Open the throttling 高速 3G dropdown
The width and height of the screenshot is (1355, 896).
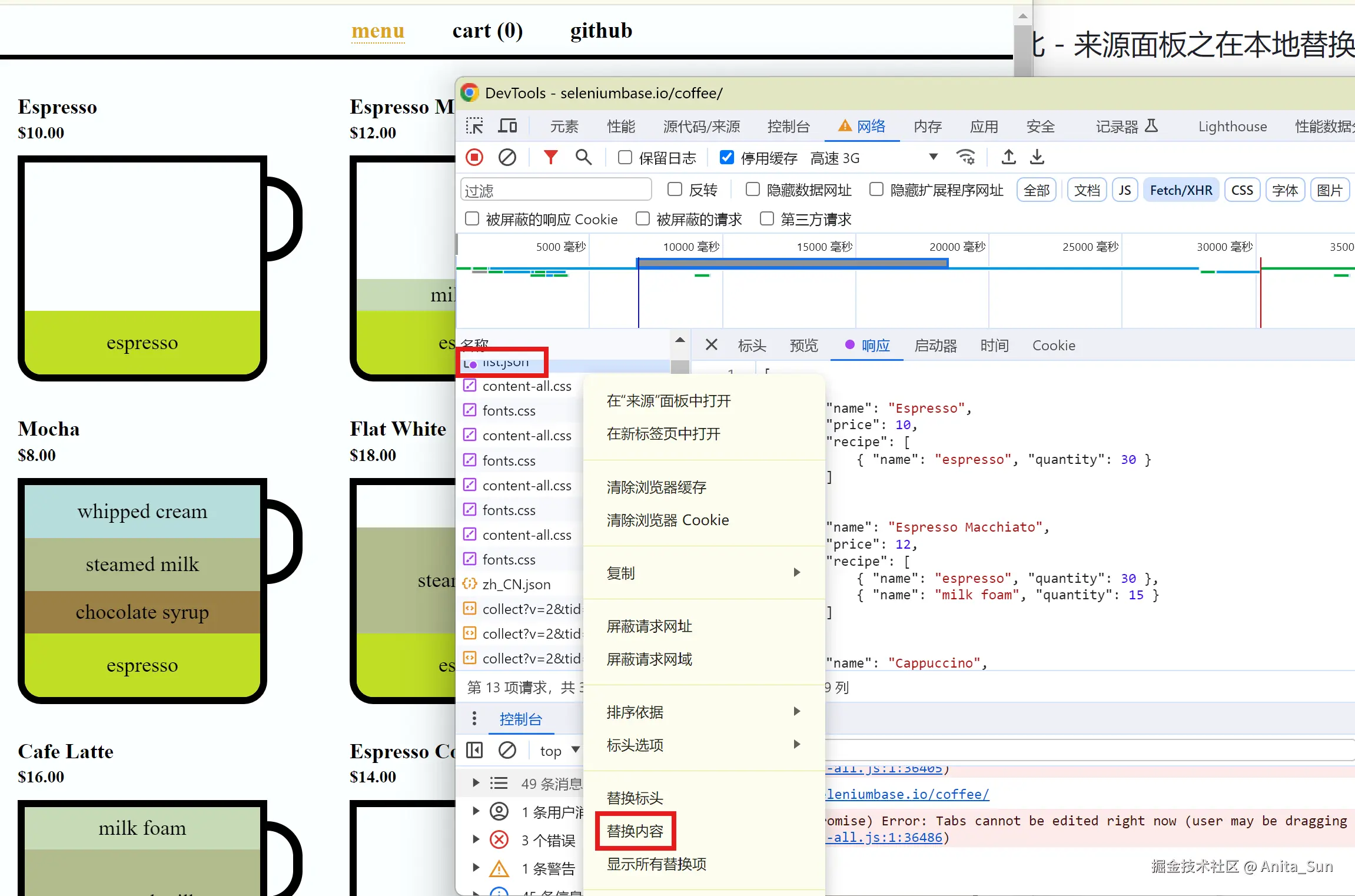[x=874, y=158]
